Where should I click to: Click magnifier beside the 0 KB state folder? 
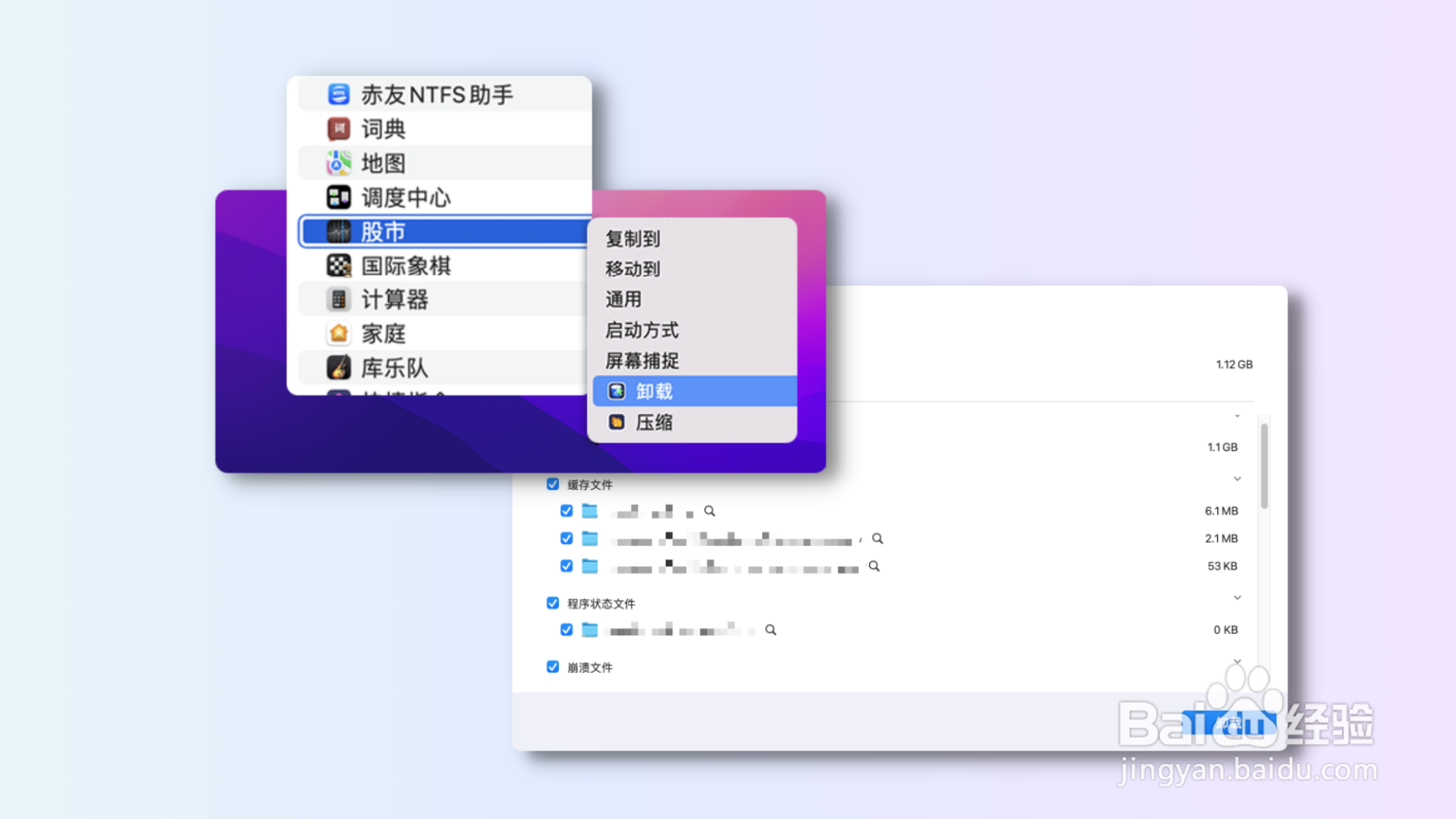[x=770, y=630]
